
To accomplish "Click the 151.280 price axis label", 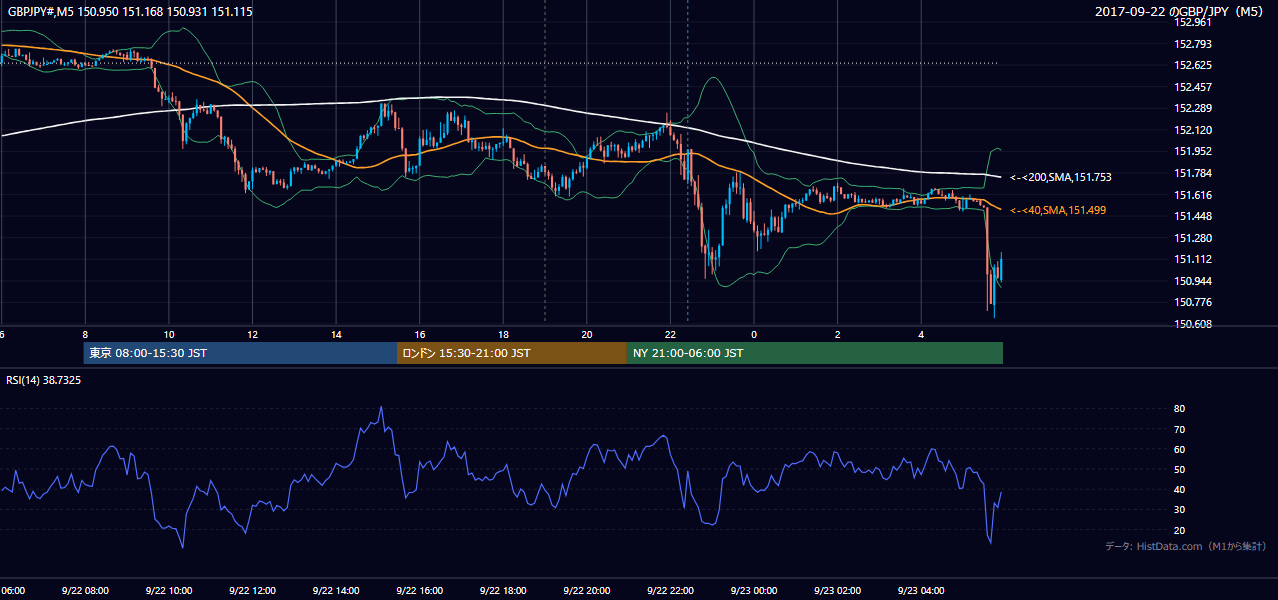I will (1193, 238).
